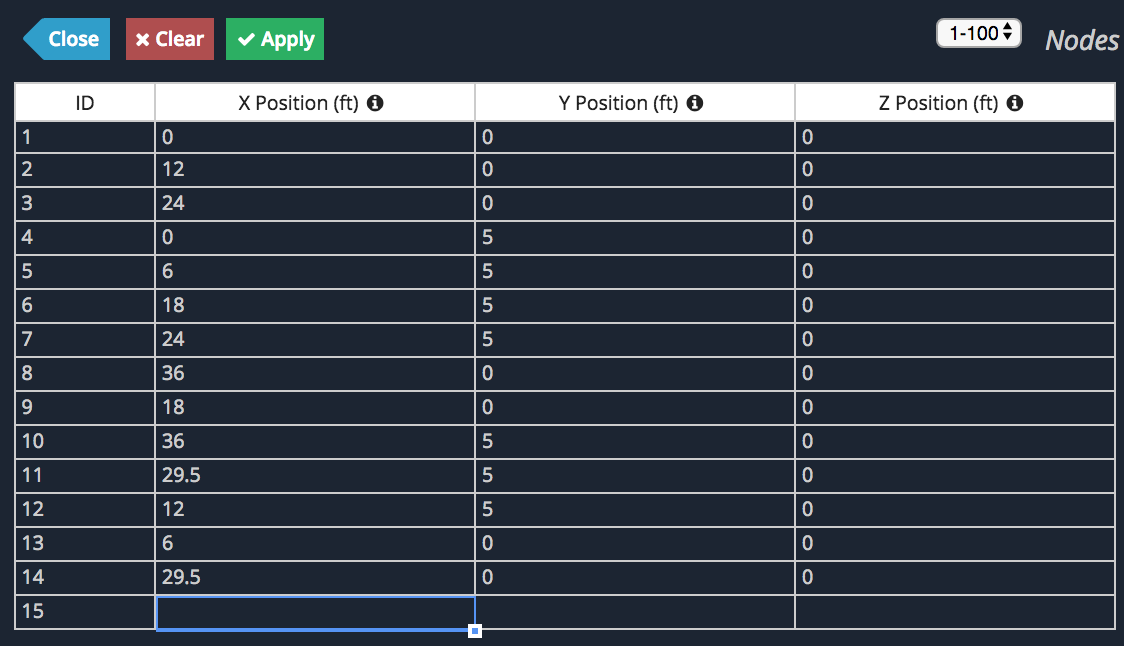
Task: Click the Z Position info icon
Action: click(1015, 103)
